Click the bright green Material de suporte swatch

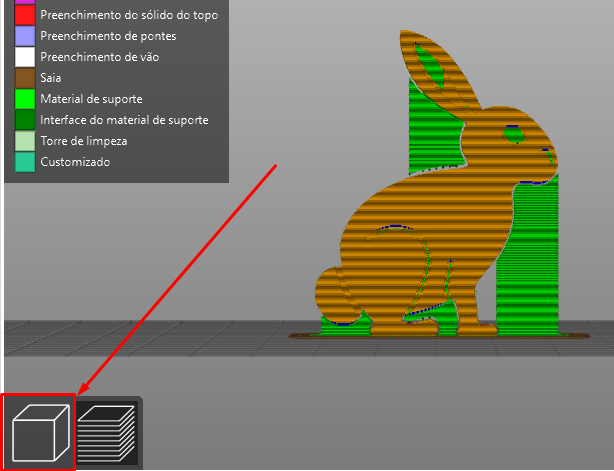click(x=25, y=99)
